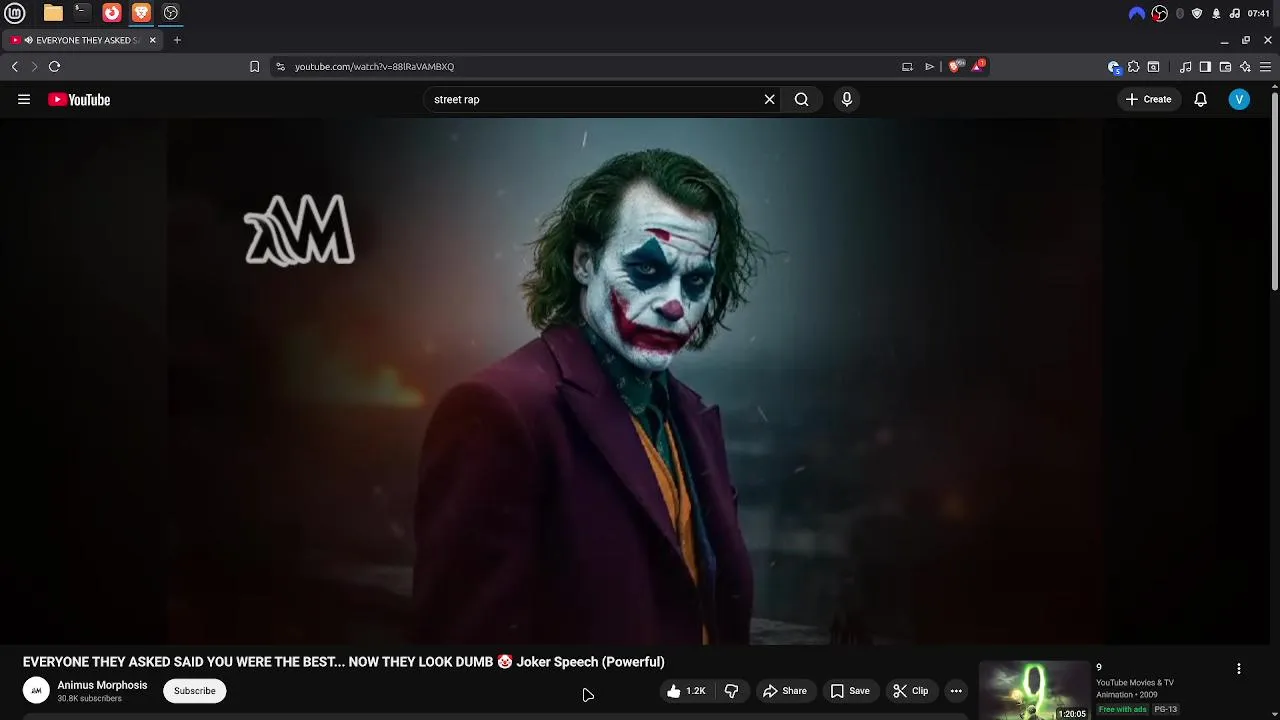
Task: Open the movie 9 thumbnail
Action: tap(1034, 690)
